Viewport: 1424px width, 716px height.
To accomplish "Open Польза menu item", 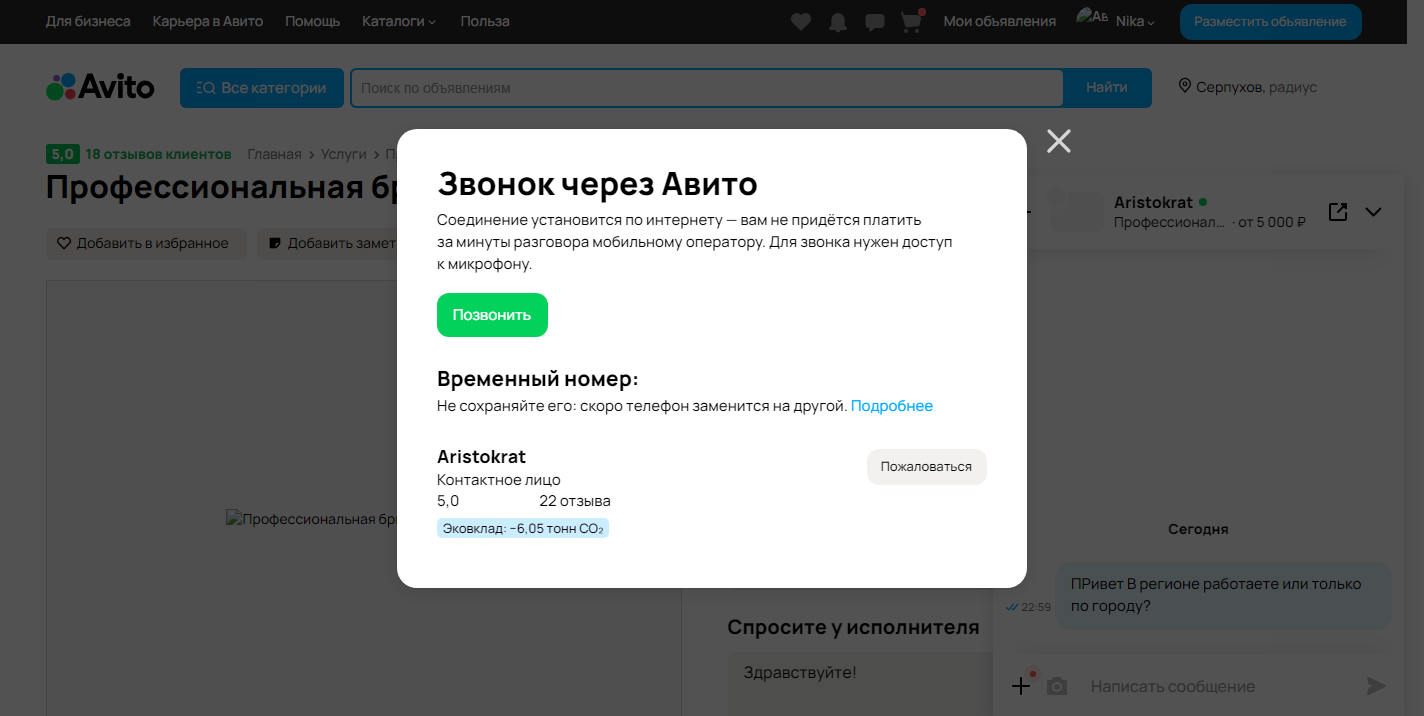I will (485, 21).
